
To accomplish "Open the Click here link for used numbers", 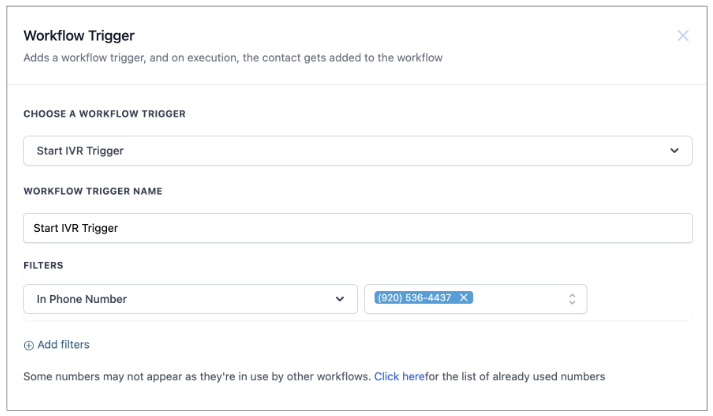I will pos(399,377).
